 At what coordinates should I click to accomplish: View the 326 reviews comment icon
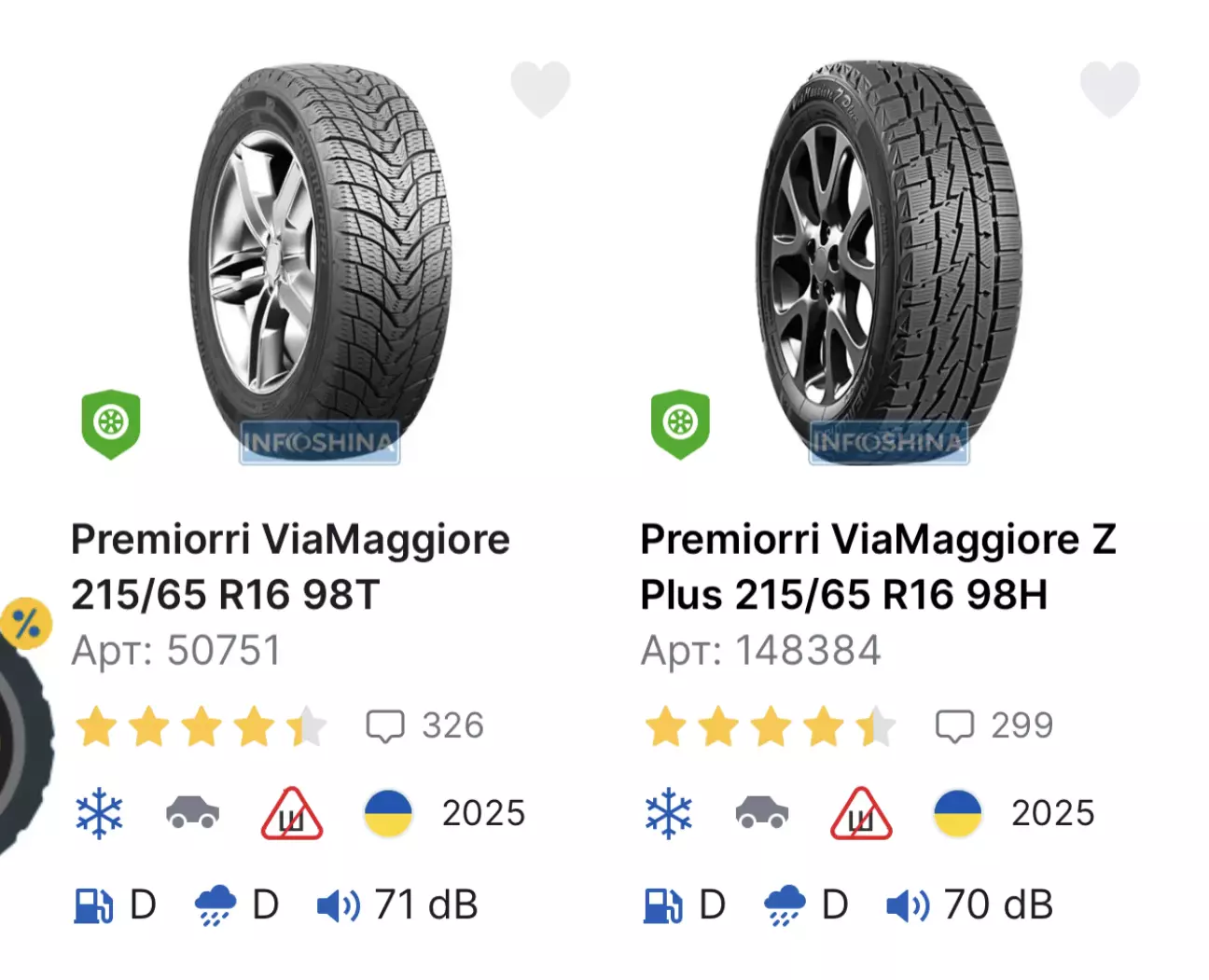(x=385, y=726)
